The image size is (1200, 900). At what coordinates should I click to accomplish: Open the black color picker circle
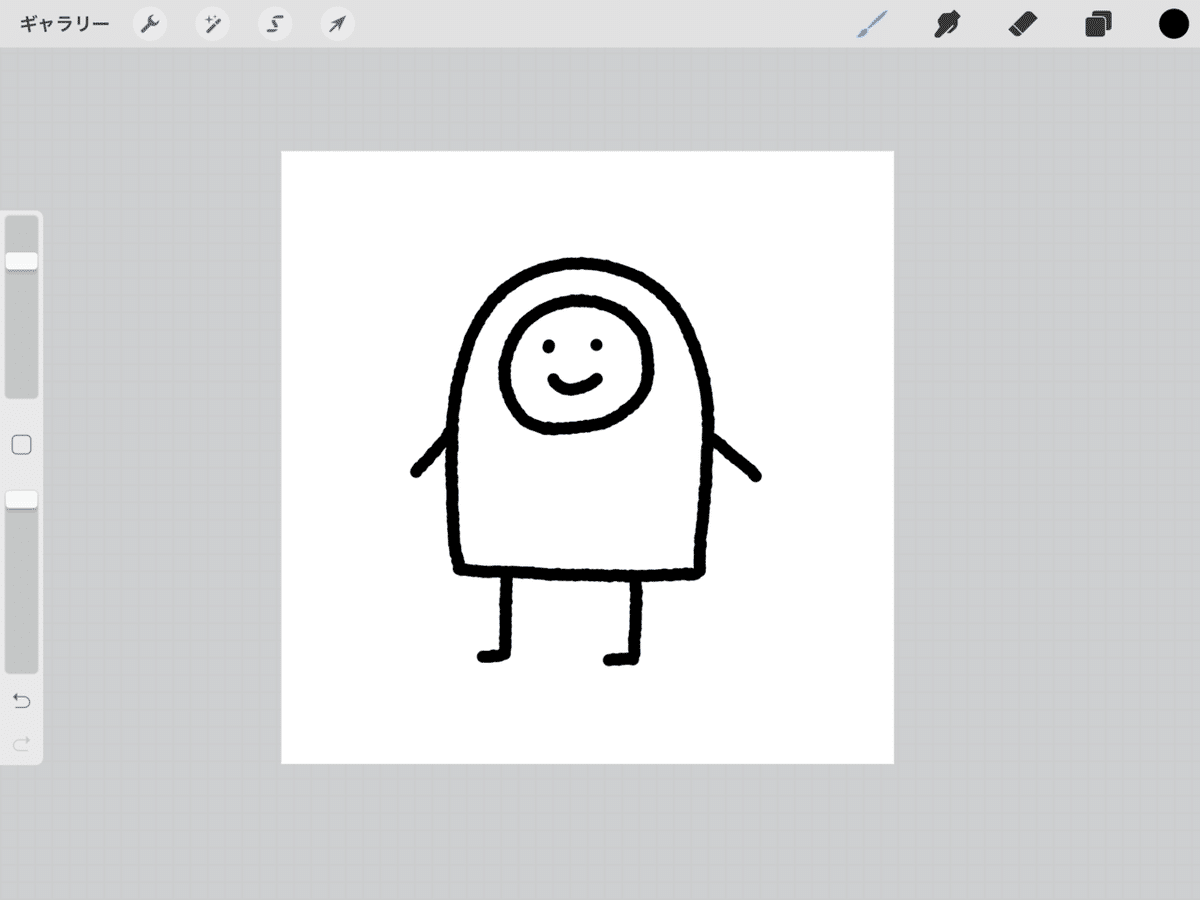[1173, 24]
